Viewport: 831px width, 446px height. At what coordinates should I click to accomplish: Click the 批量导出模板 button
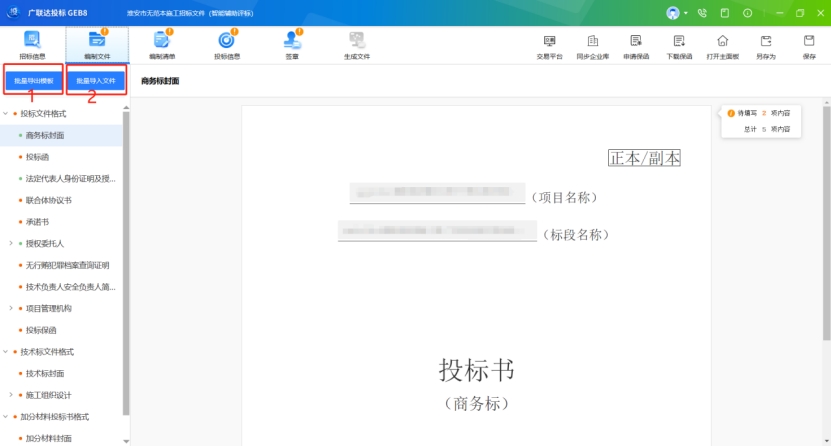coord(34,80)
